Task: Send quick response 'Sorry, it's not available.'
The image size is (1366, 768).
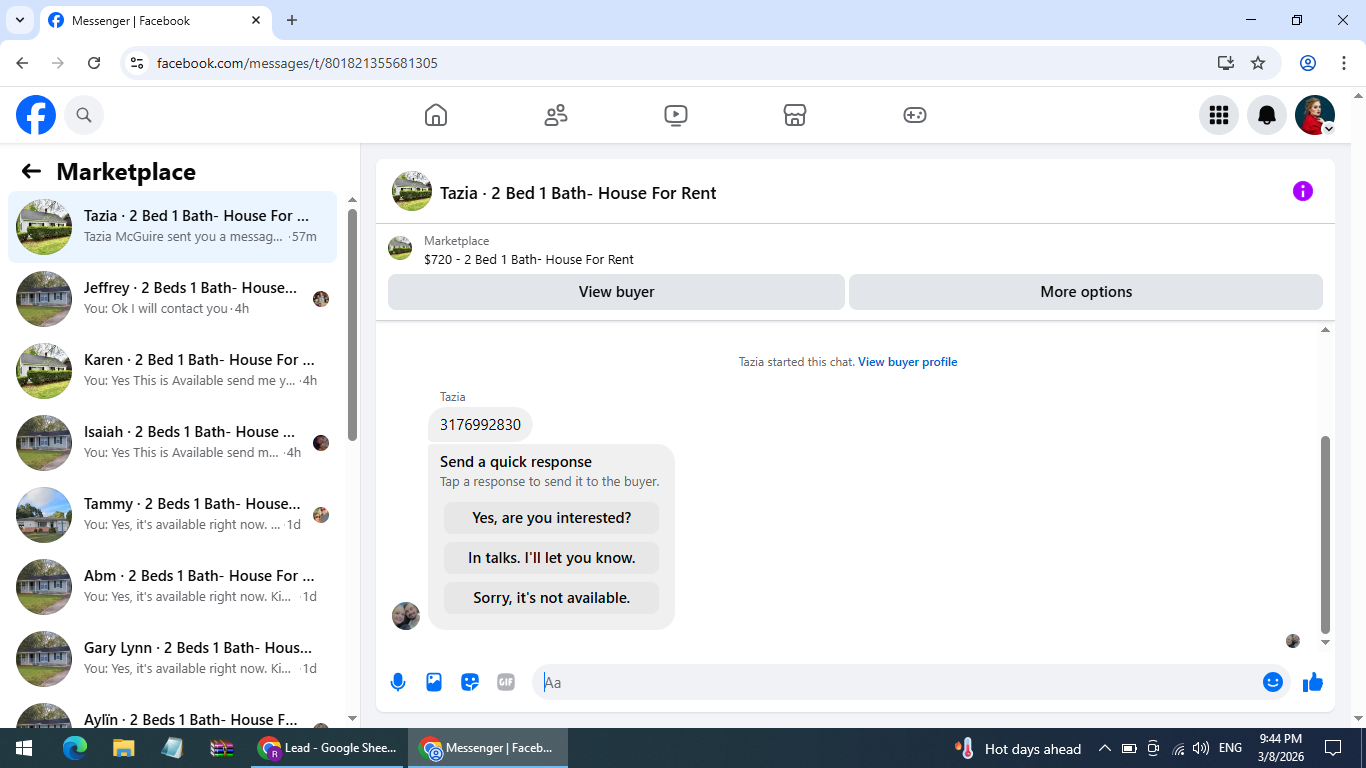Action: click(x=552, y=598)
